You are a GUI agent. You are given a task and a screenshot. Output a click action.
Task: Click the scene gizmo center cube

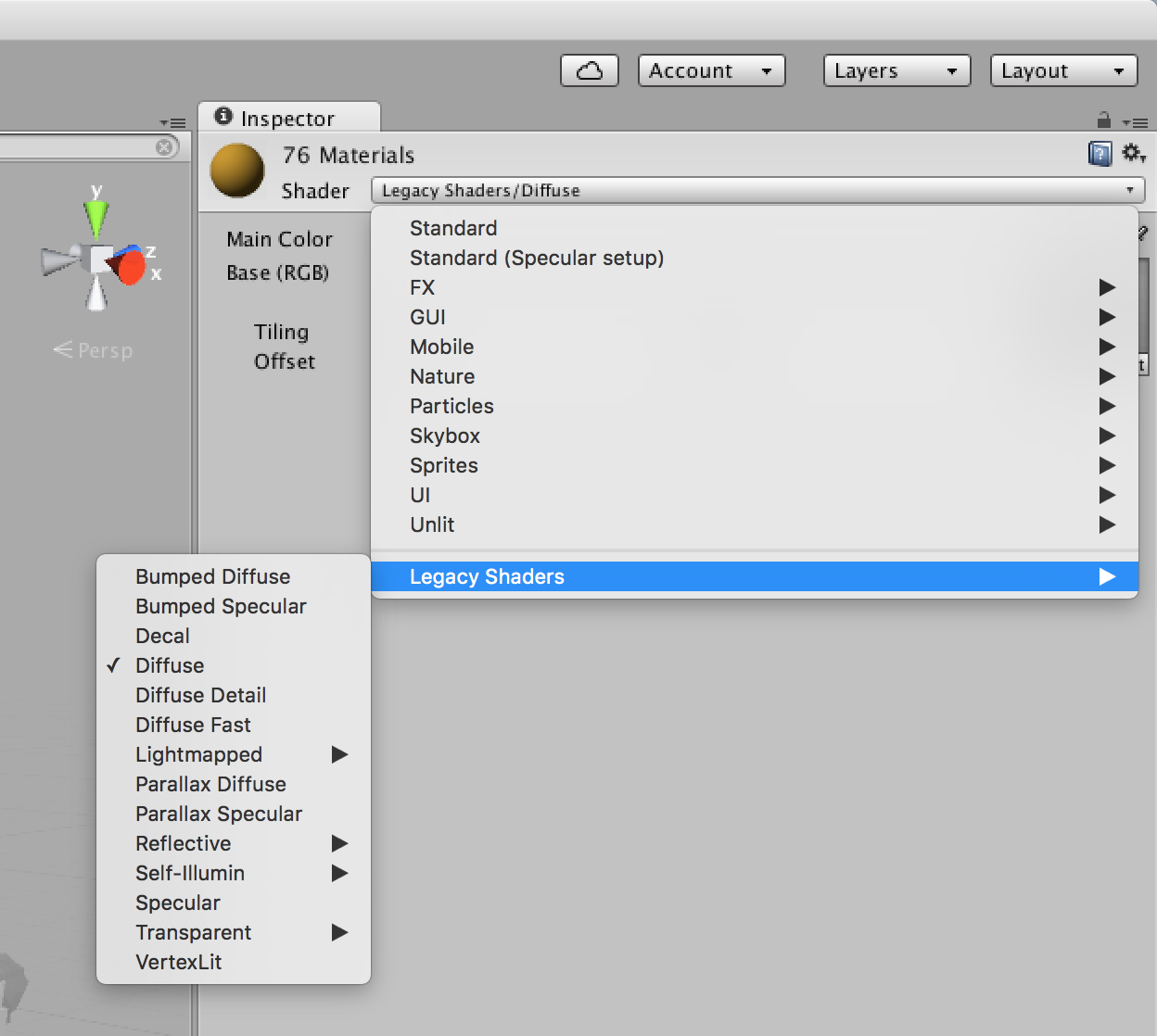pyautogui.click(x=99, y=260)
